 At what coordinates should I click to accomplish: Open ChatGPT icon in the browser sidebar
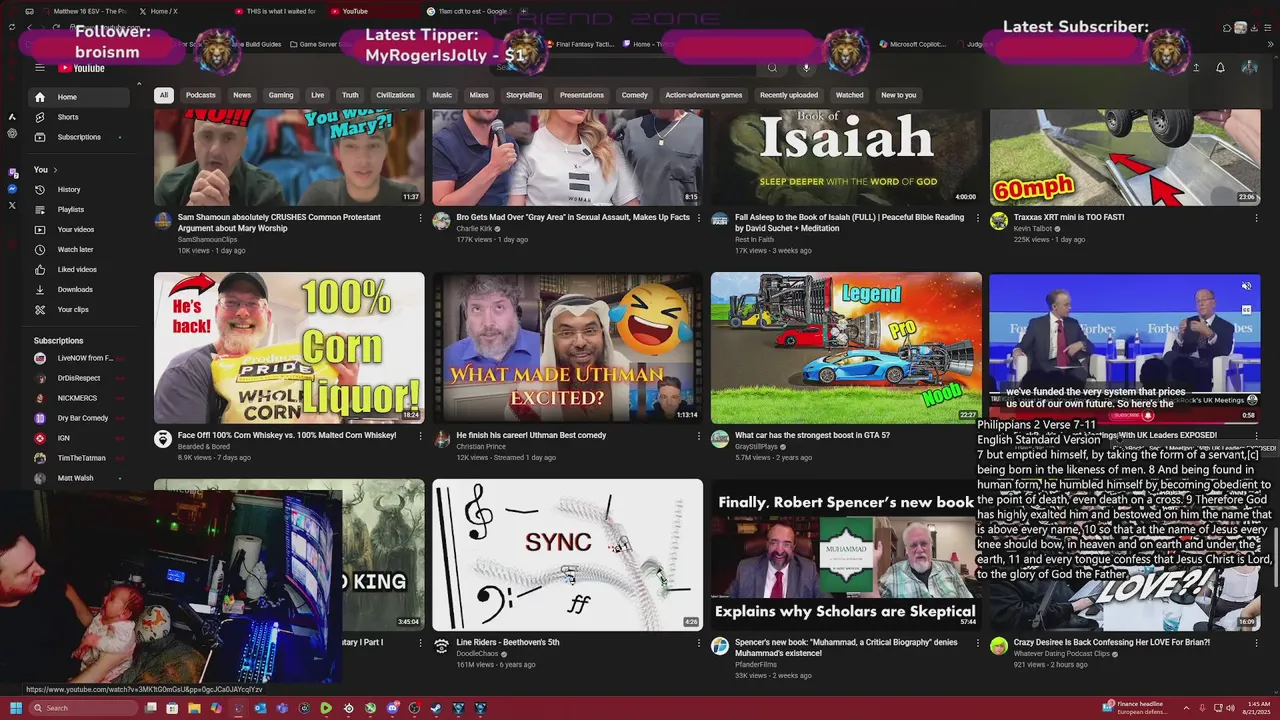(12, 133)
